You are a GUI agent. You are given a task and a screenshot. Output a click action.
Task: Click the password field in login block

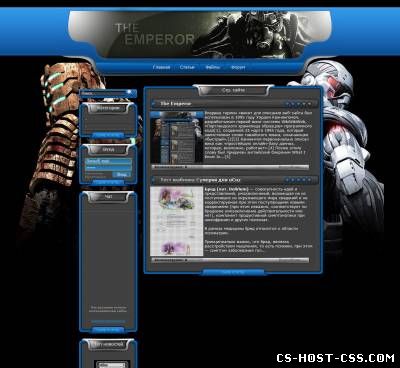click(x=108, y=168)
